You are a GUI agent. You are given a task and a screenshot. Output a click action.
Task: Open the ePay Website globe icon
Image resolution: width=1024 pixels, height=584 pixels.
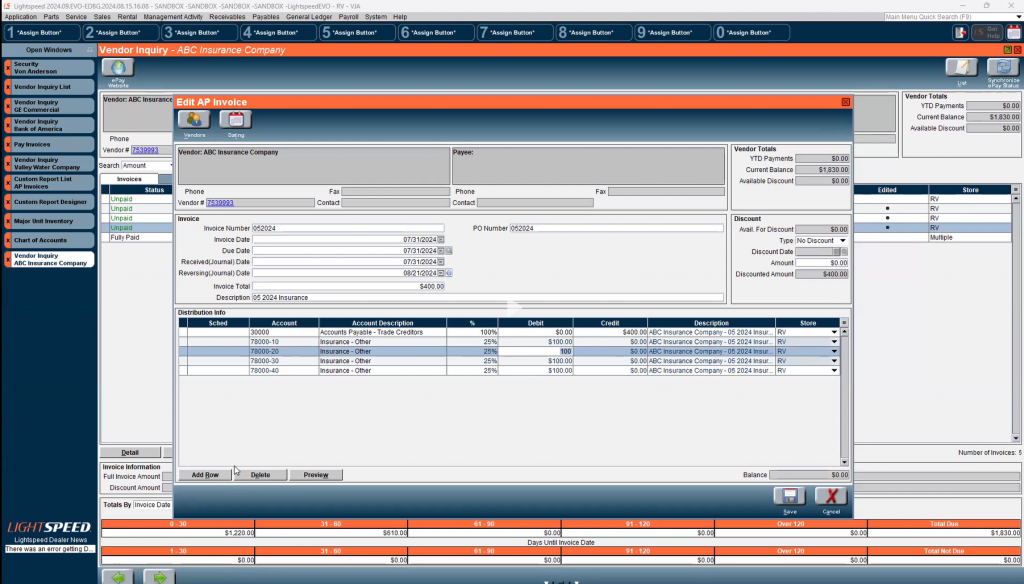point(119,69)
